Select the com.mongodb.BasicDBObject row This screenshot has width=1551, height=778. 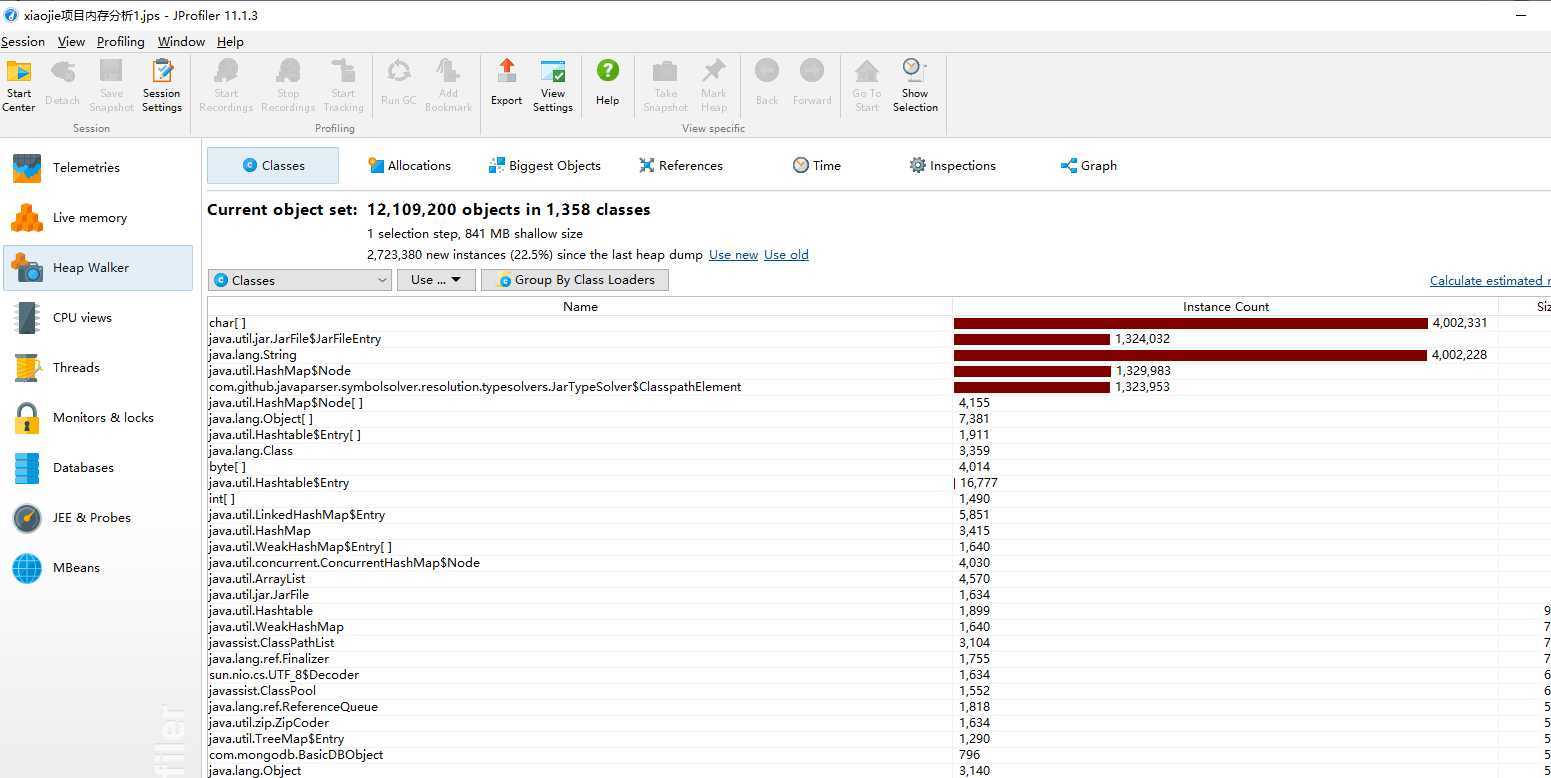[x=879, y=755]
